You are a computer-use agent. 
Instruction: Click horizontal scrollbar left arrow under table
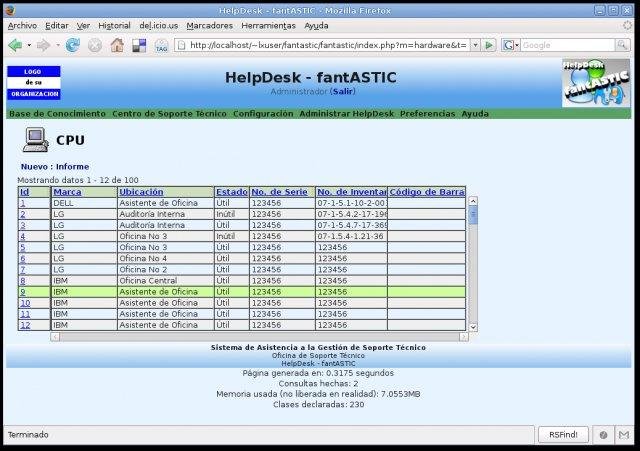55,337
